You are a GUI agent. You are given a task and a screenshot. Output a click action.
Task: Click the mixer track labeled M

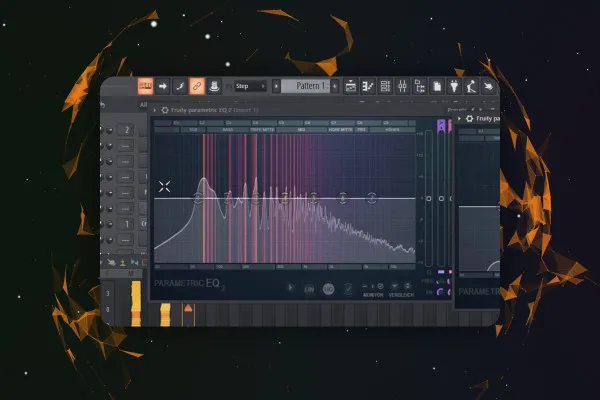pos(131,274)
